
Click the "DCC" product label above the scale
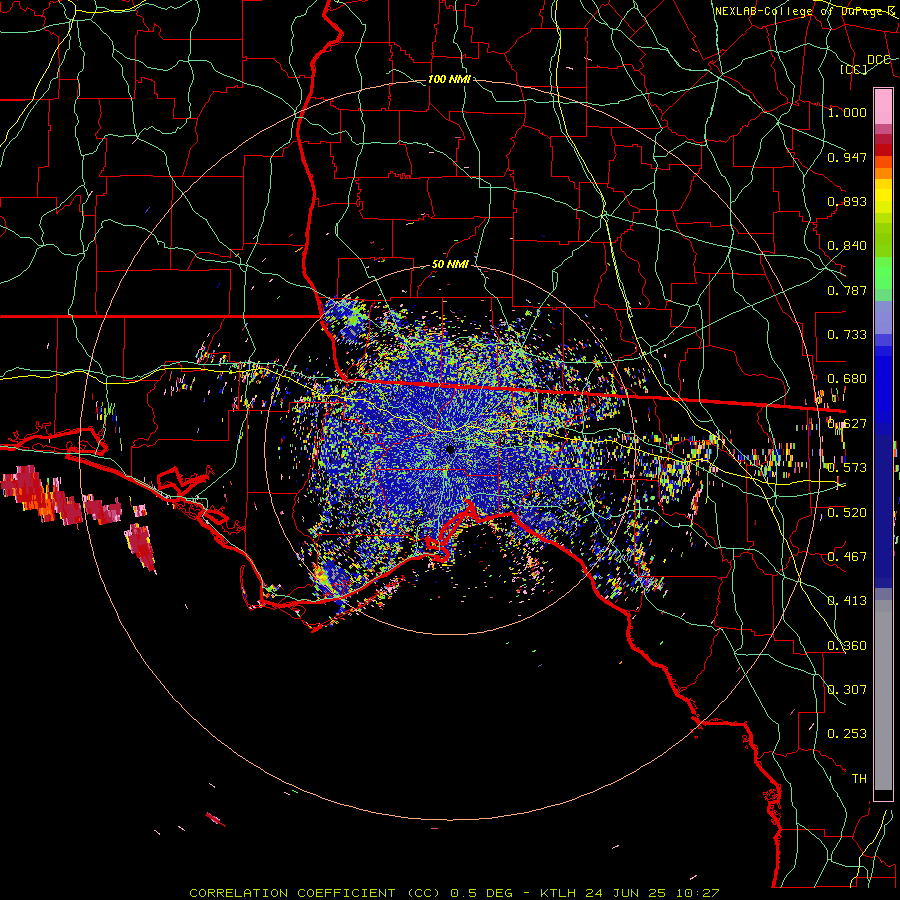[879, 60]
